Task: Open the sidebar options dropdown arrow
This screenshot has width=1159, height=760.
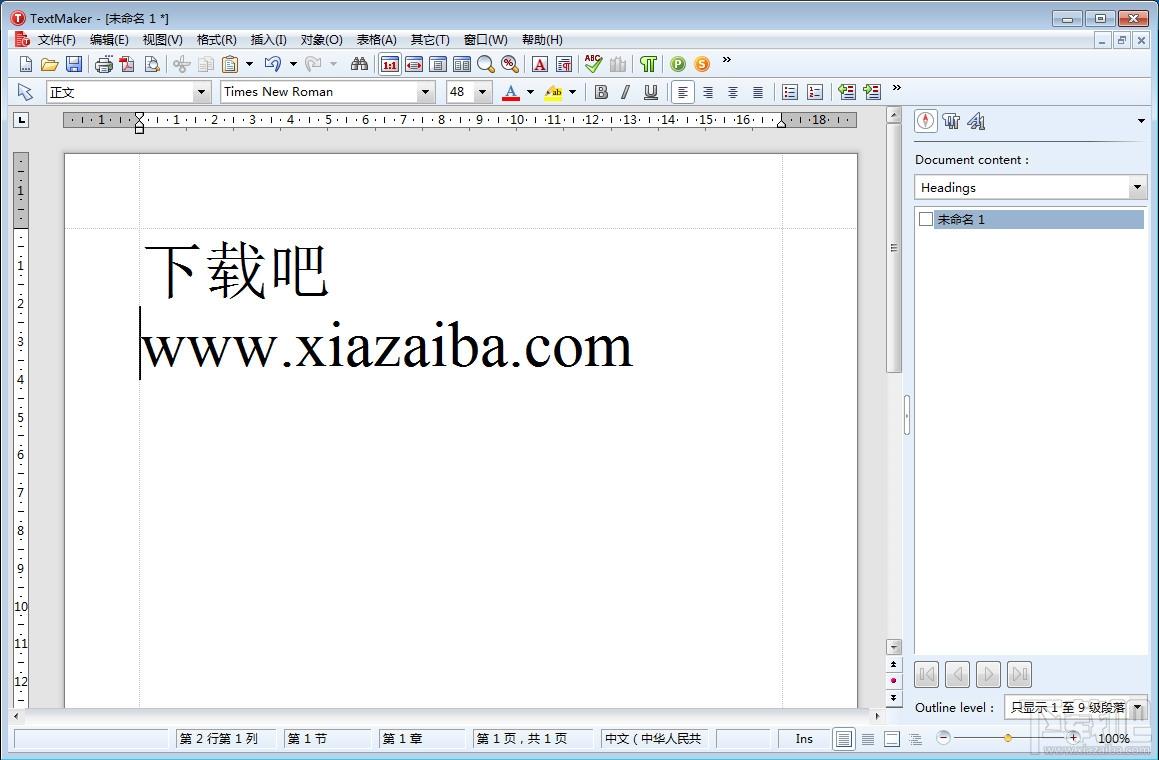Action: [1141, 121]
